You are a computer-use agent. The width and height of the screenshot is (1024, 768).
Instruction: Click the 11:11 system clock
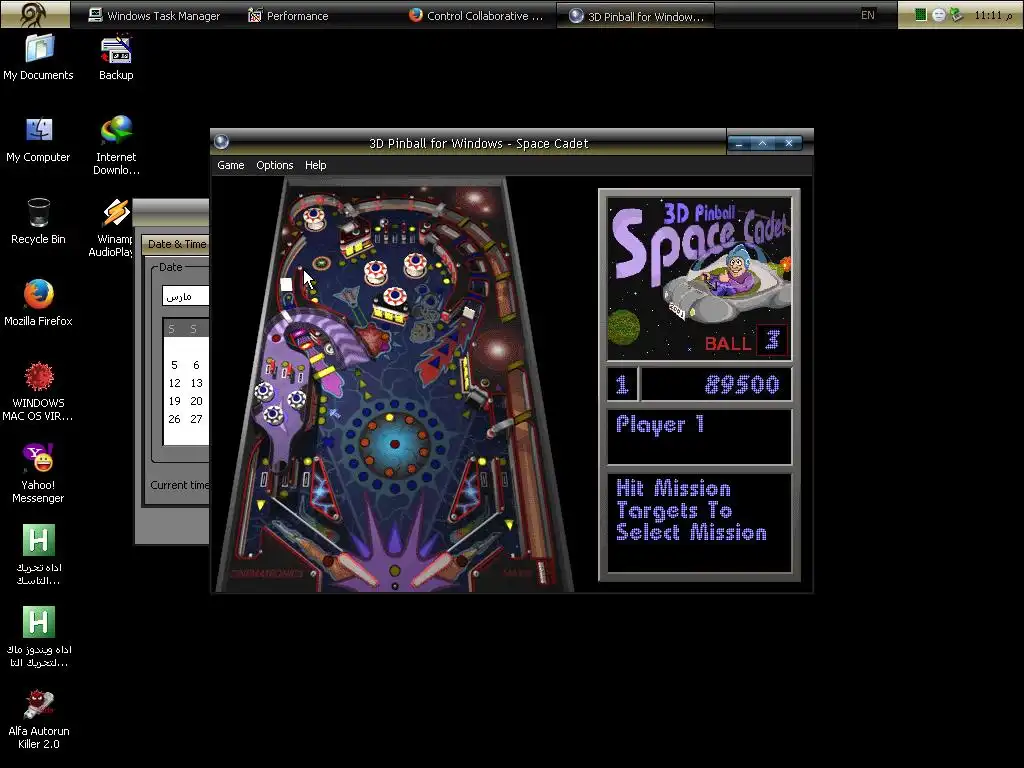point(993,14)
